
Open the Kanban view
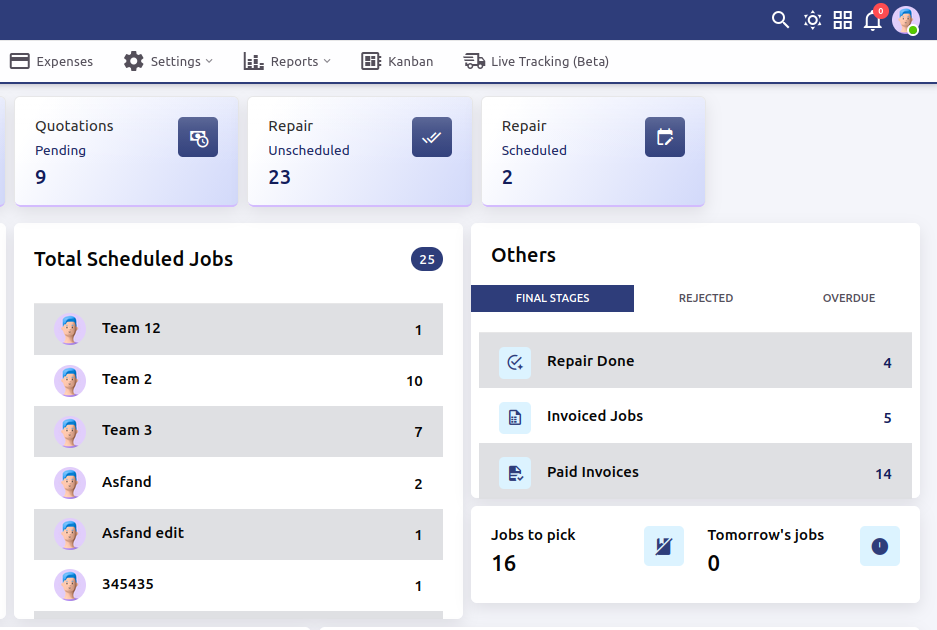click(x=397, y=61)
